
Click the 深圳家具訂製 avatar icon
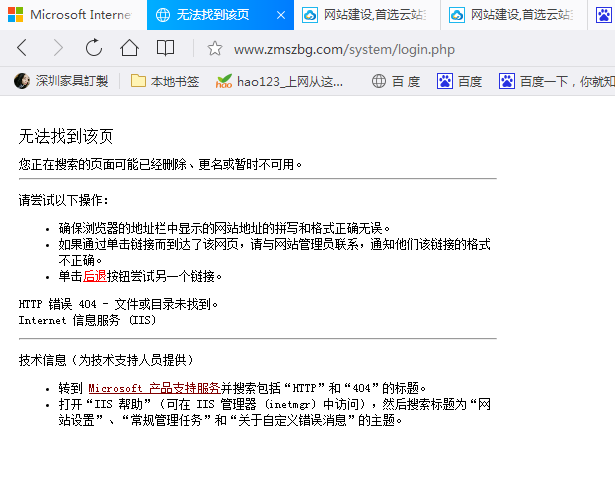point(22,81)
